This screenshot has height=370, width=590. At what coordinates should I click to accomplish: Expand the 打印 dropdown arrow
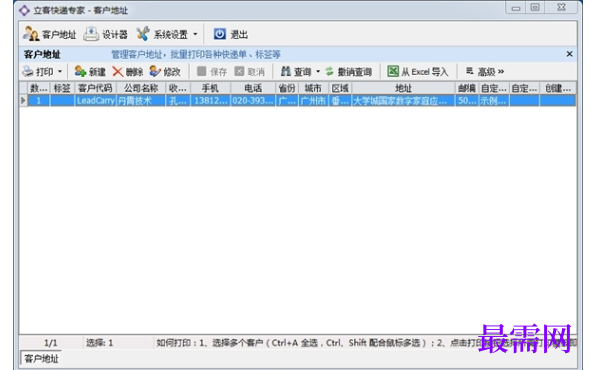click(x=60, y=71)
